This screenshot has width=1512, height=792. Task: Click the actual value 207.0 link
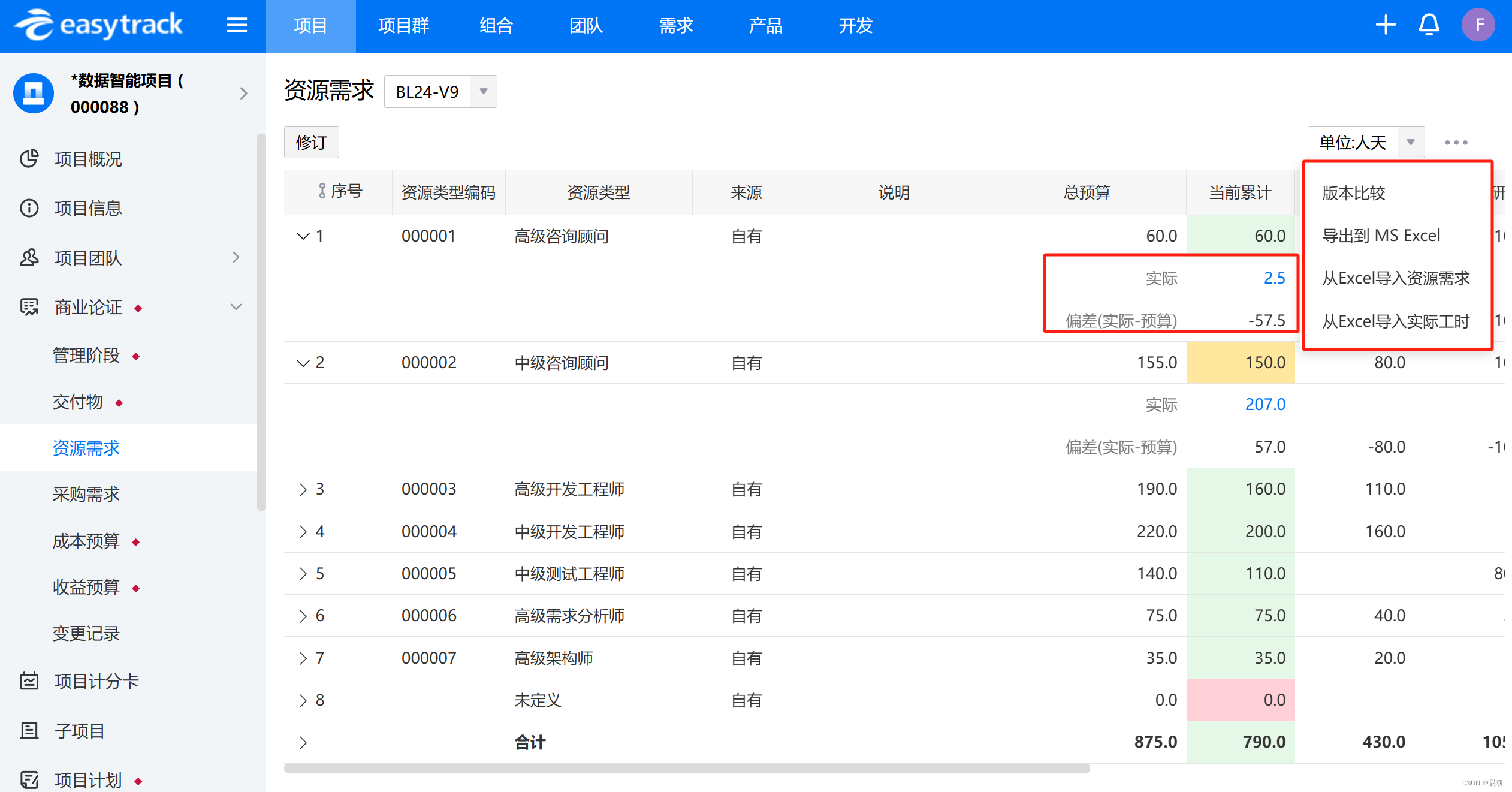(x=1265, y=405)
